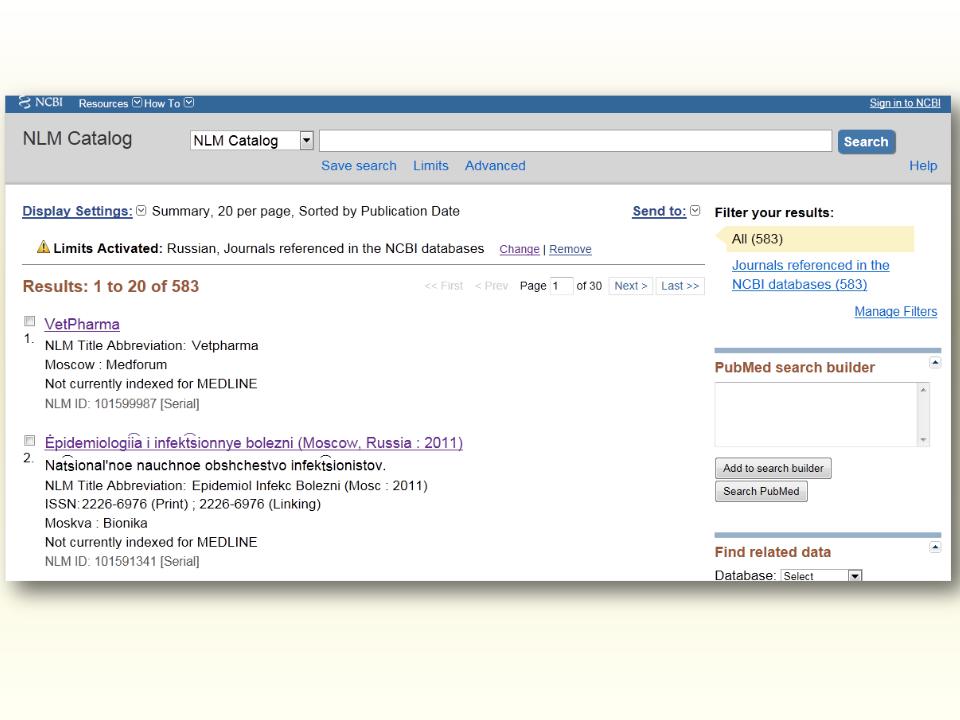Click the Save search link

[x=358, y=165]
